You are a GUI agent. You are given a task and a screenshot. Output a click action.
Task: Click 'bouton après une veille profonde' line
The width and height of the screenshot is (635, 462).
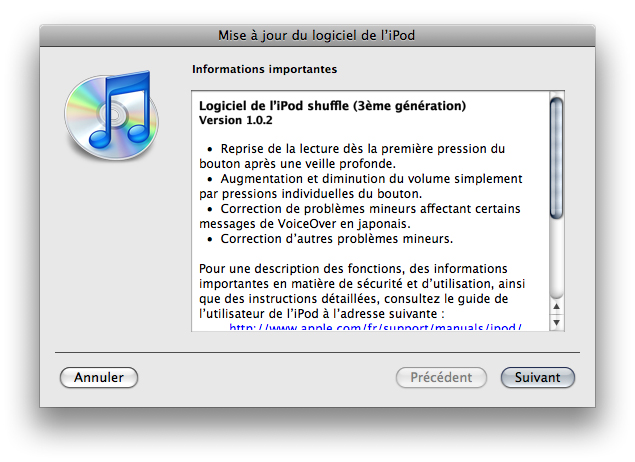298,163
